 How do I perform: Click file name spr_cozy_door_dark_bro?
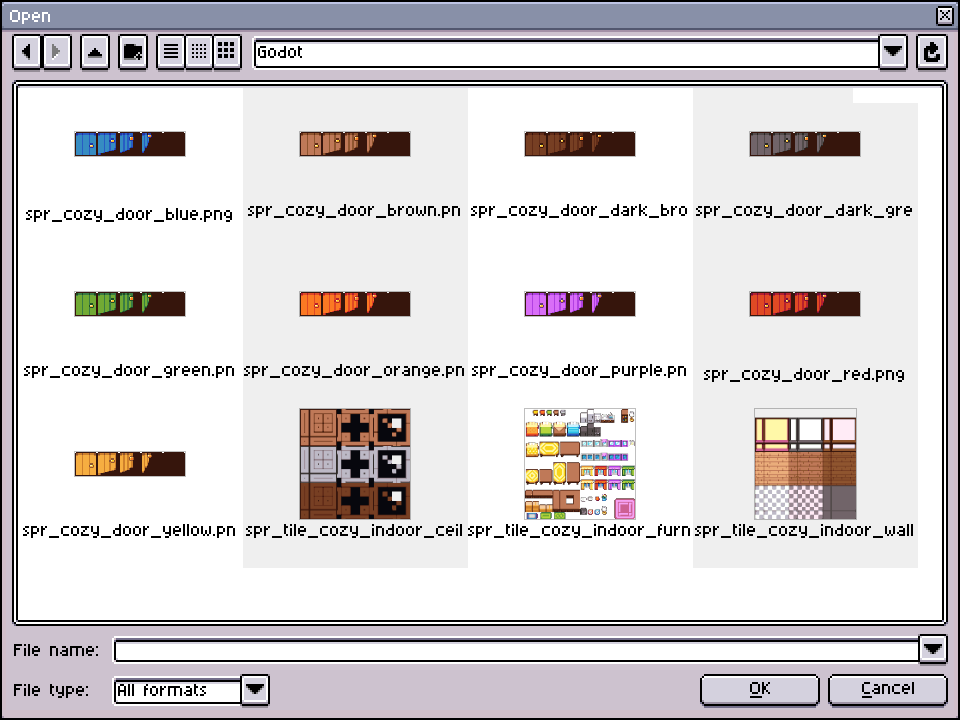tap(579, 211)
